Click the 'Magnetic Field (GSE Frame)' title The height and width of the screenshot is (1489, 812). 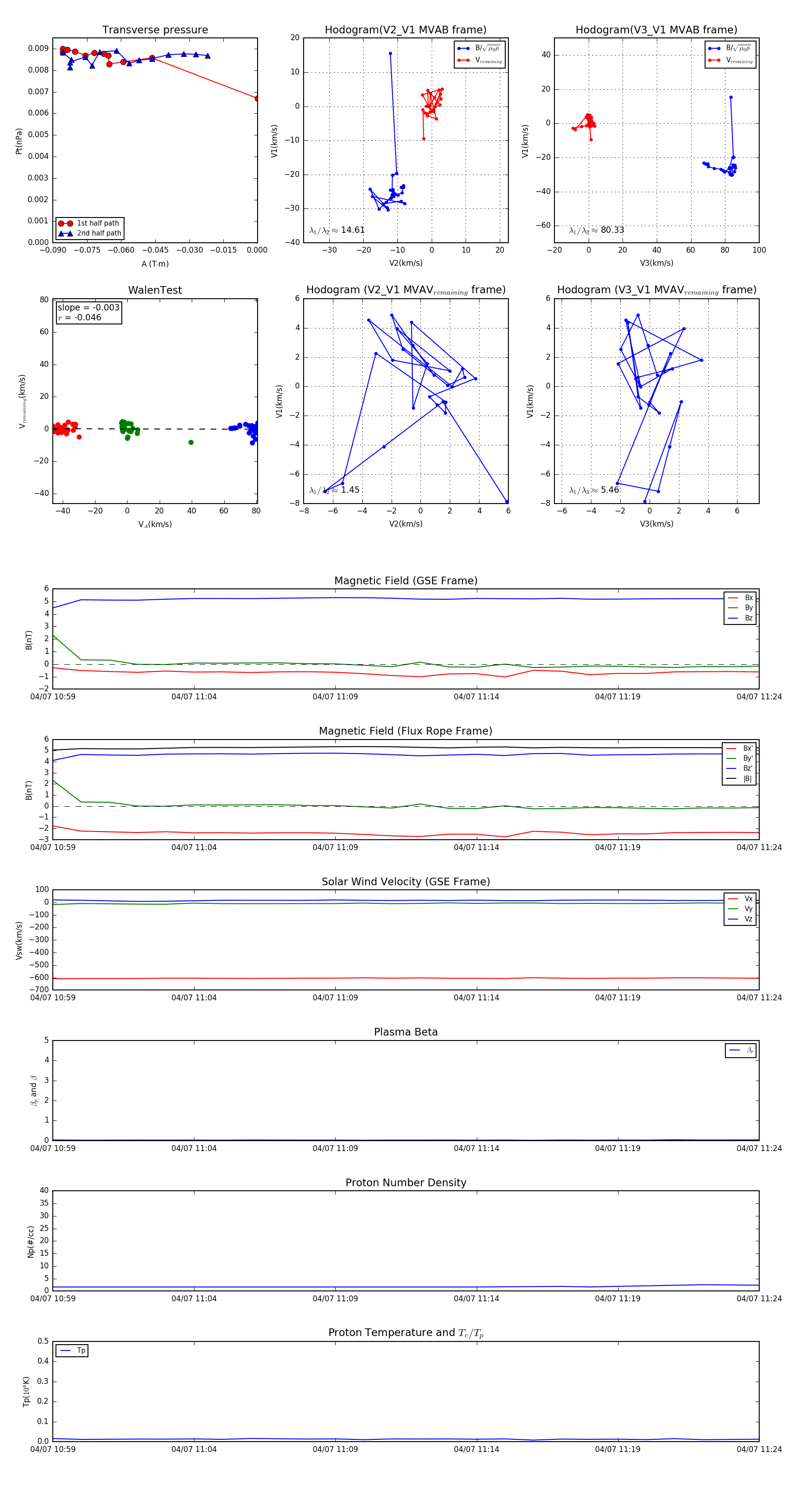[406, 581]
